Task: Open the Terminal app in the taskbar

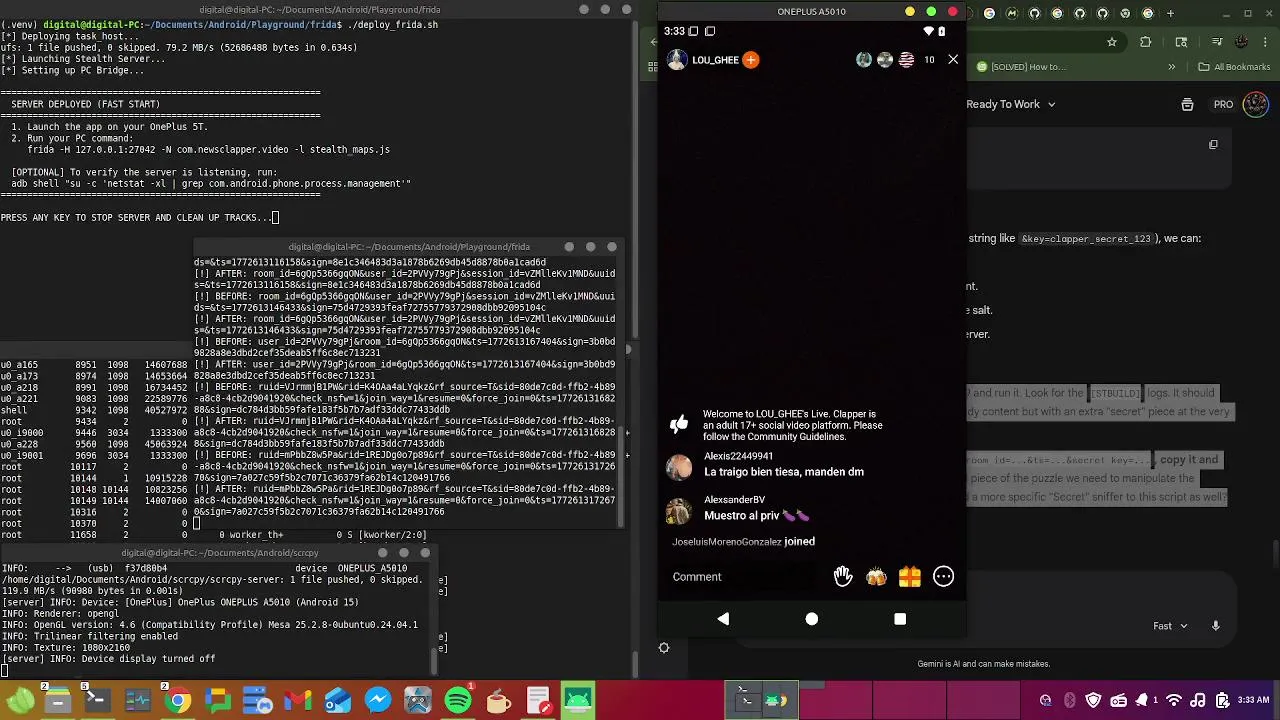Action: coord(97,701)
